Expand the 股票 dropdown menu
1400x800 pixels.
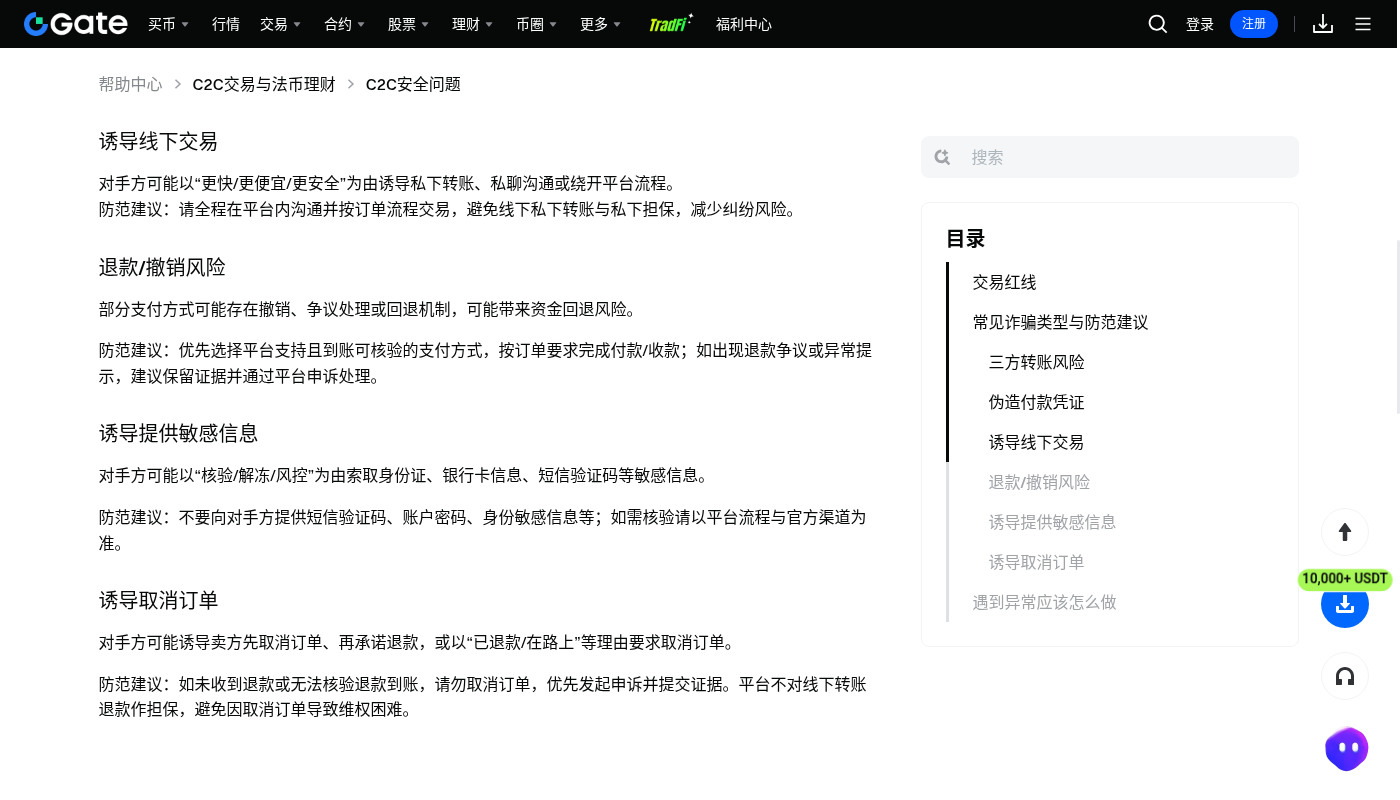click(x=408, y=24)
